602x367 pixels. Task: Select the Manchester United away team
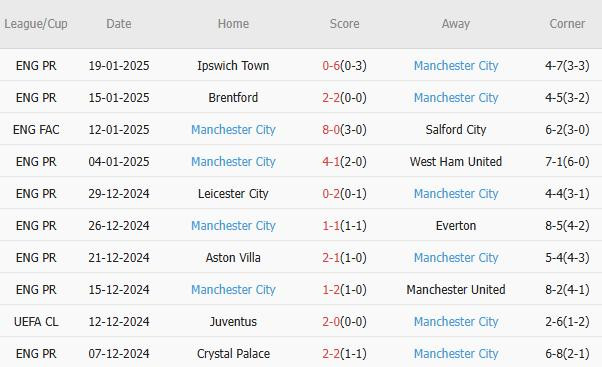(456, 289)
